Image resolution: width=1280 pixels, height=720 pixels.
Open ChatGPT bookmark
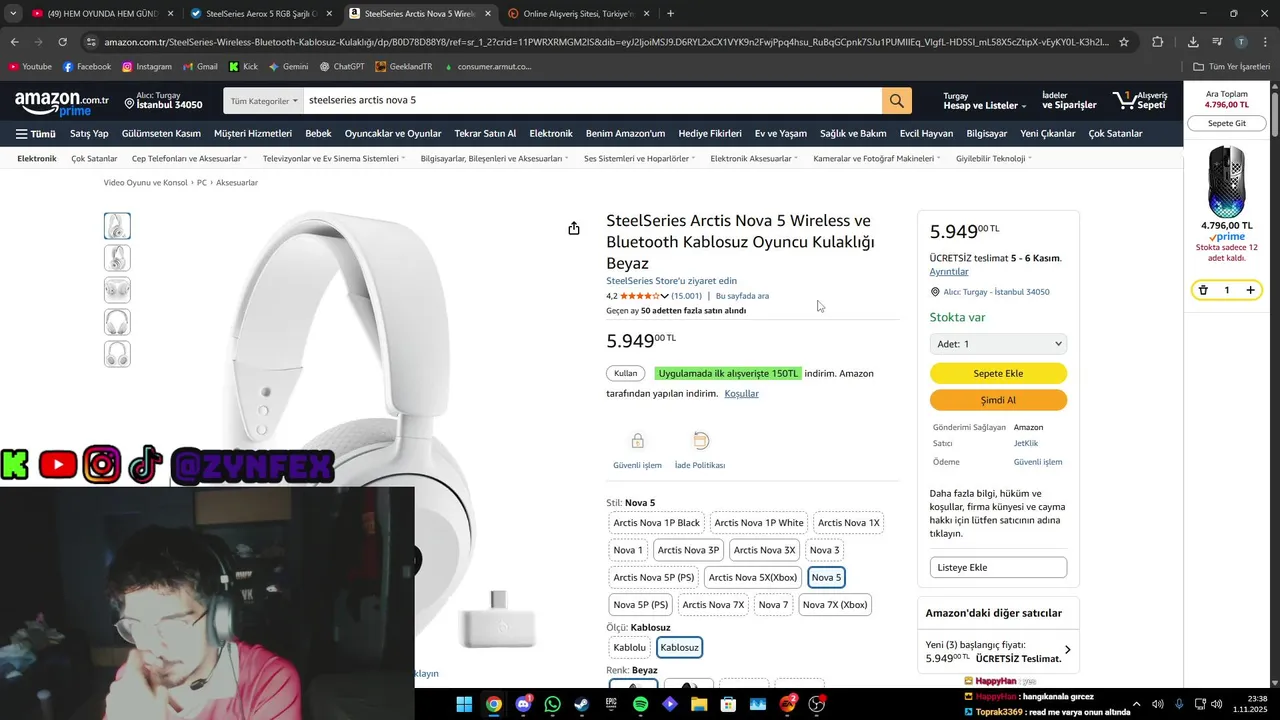[x=342, y=67]
